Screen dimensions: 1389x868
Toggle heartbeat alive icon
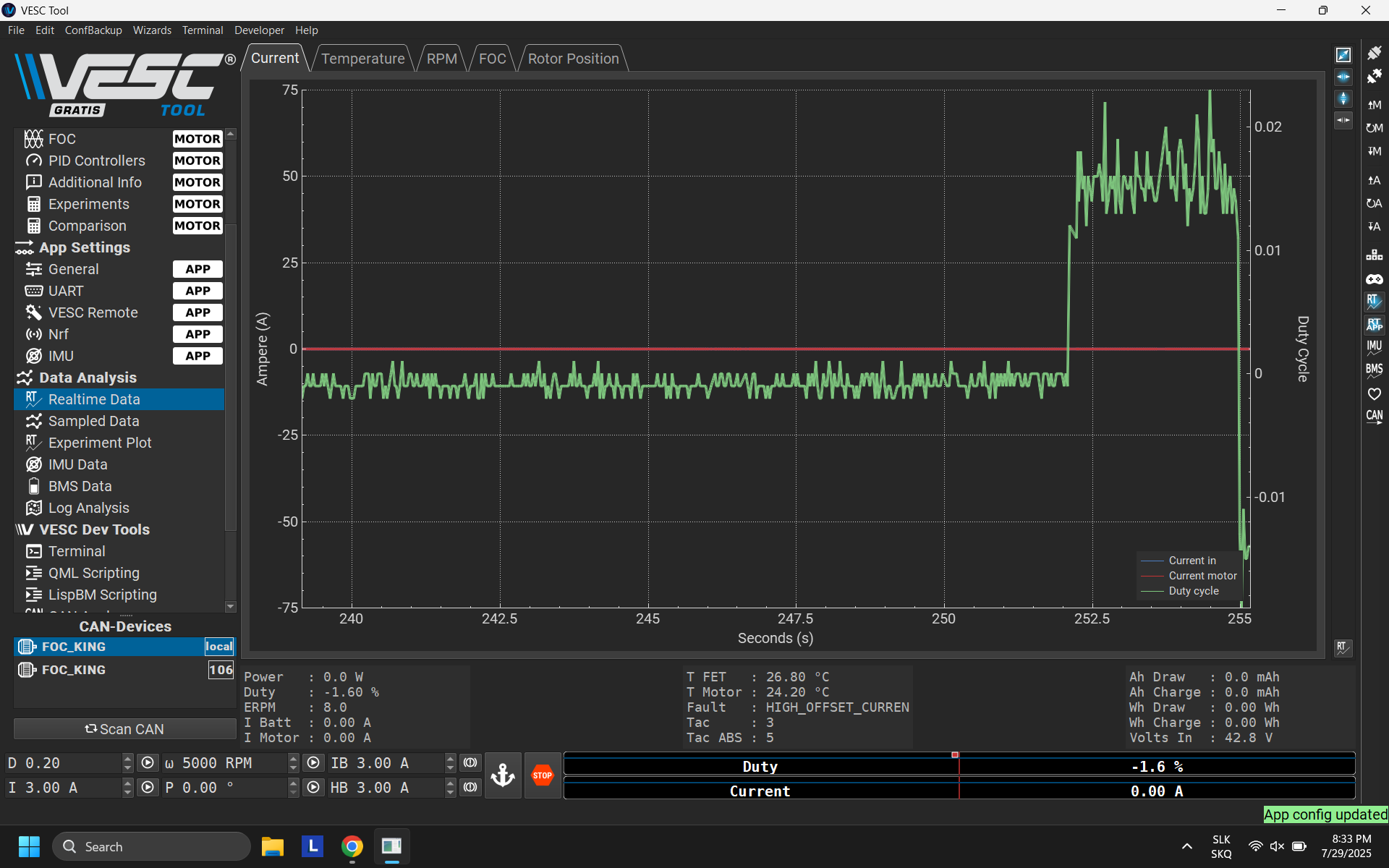(1374, 394)
